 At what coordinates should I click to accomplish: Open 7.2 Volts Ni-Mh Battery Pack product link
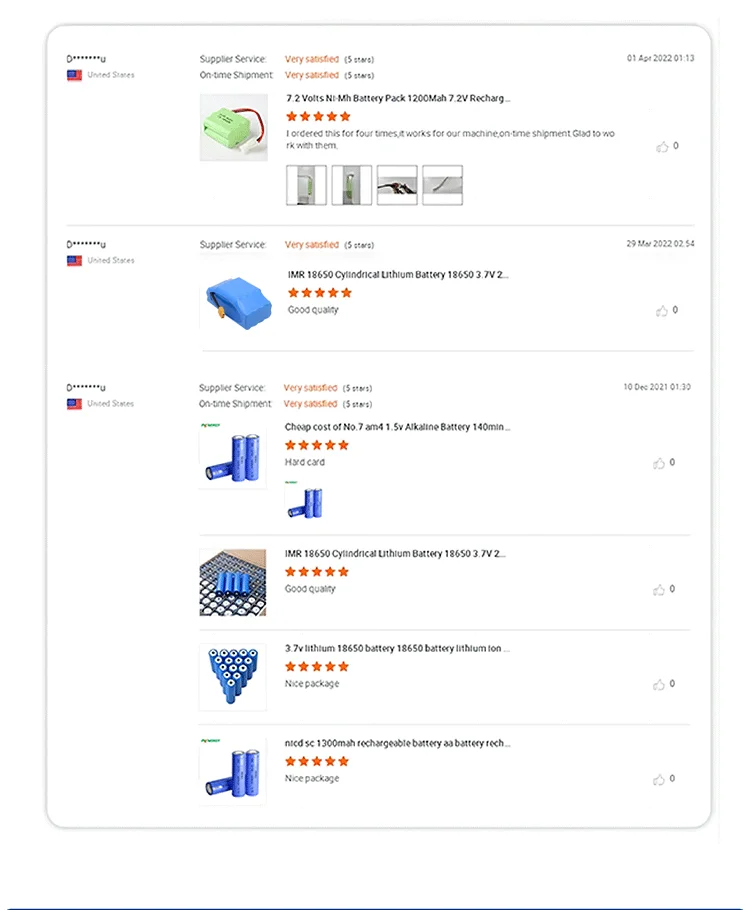click(x=398, y=99)
